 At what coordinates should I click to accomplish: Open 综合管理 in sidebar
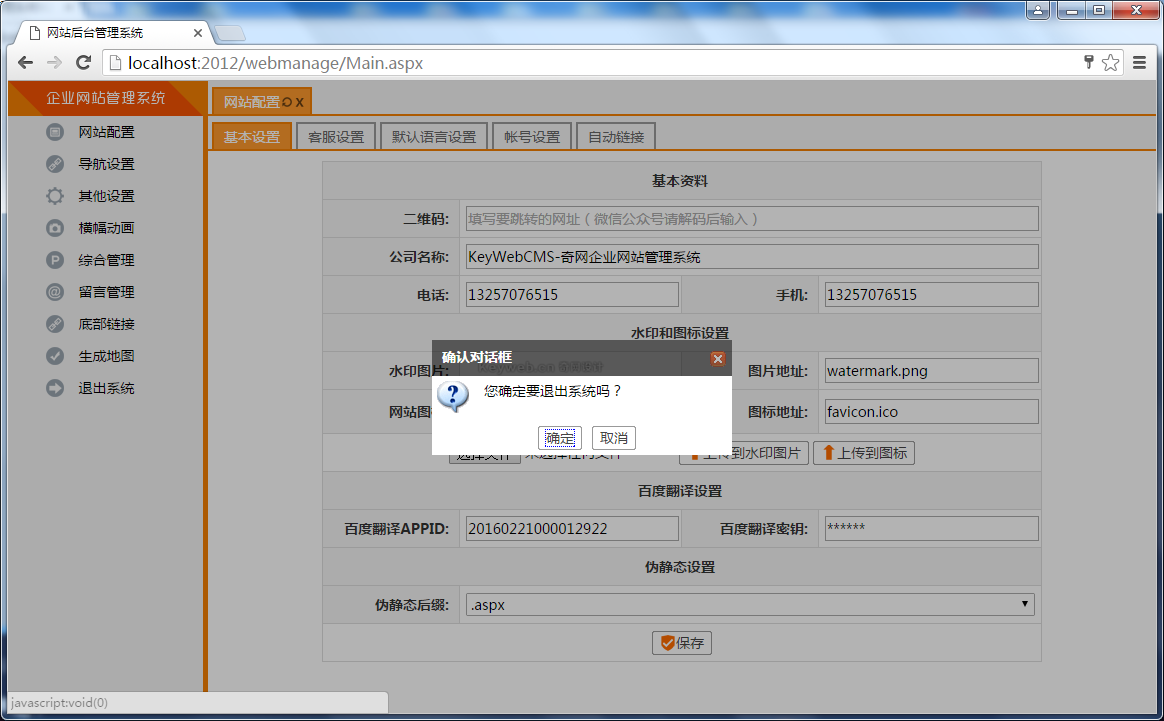(106, 260)
